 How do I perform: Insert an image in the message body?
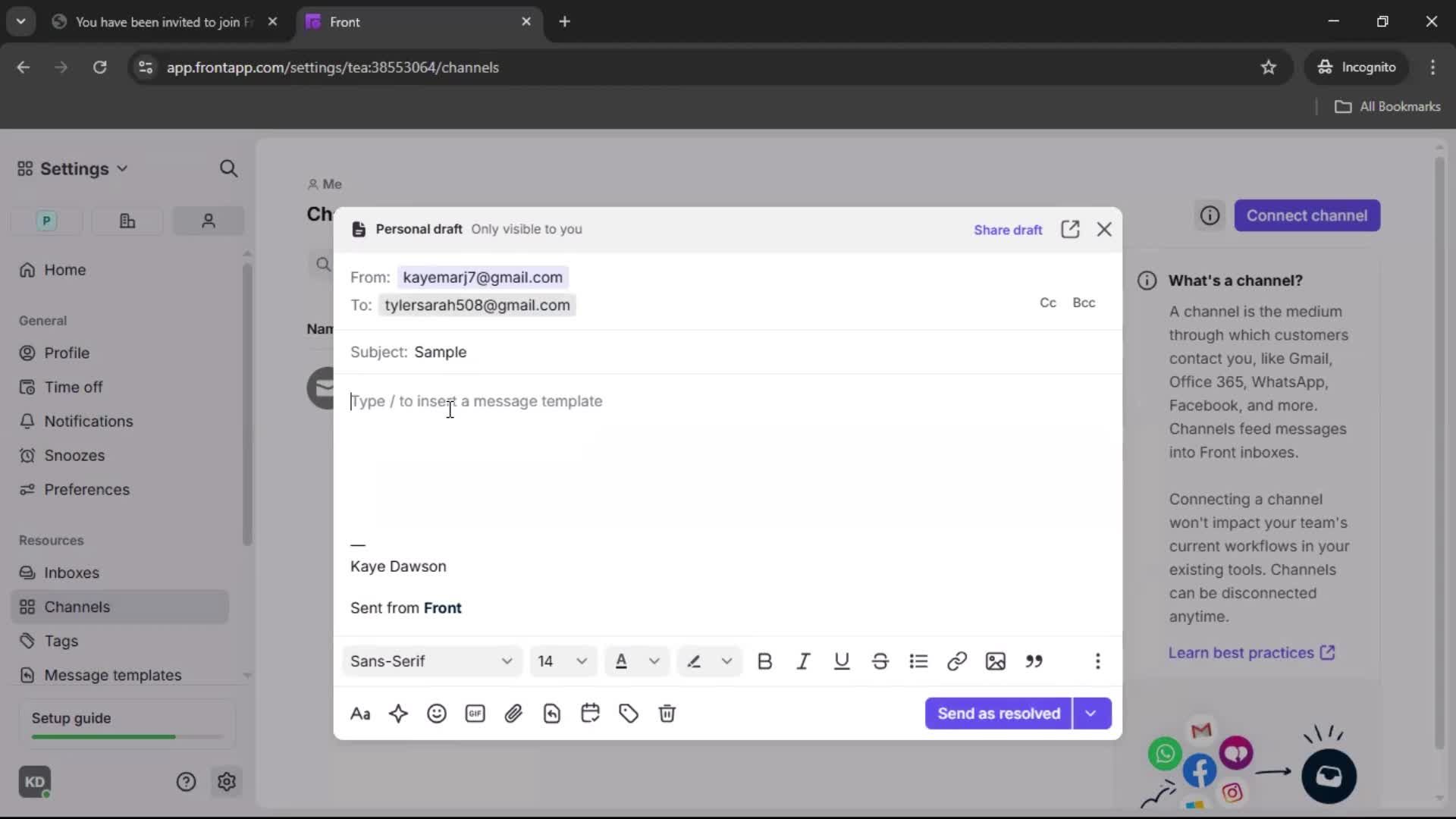(x=996, y=661)
